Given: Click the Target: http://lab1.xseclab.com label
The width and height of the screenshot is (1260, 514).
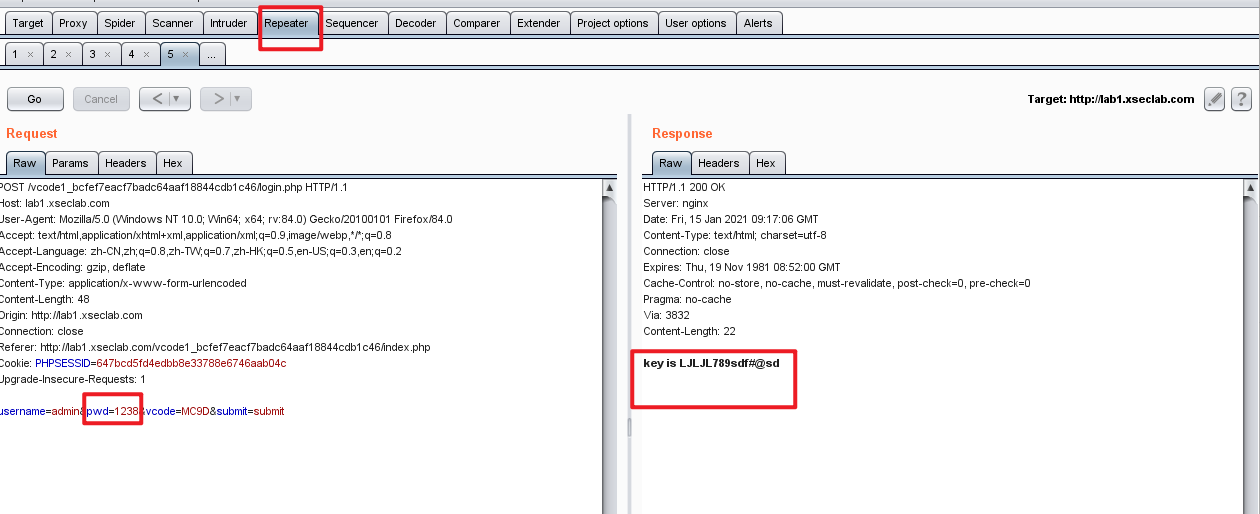Looking at the screenshot, I should pyautogui.click(x=1111, y=99).
